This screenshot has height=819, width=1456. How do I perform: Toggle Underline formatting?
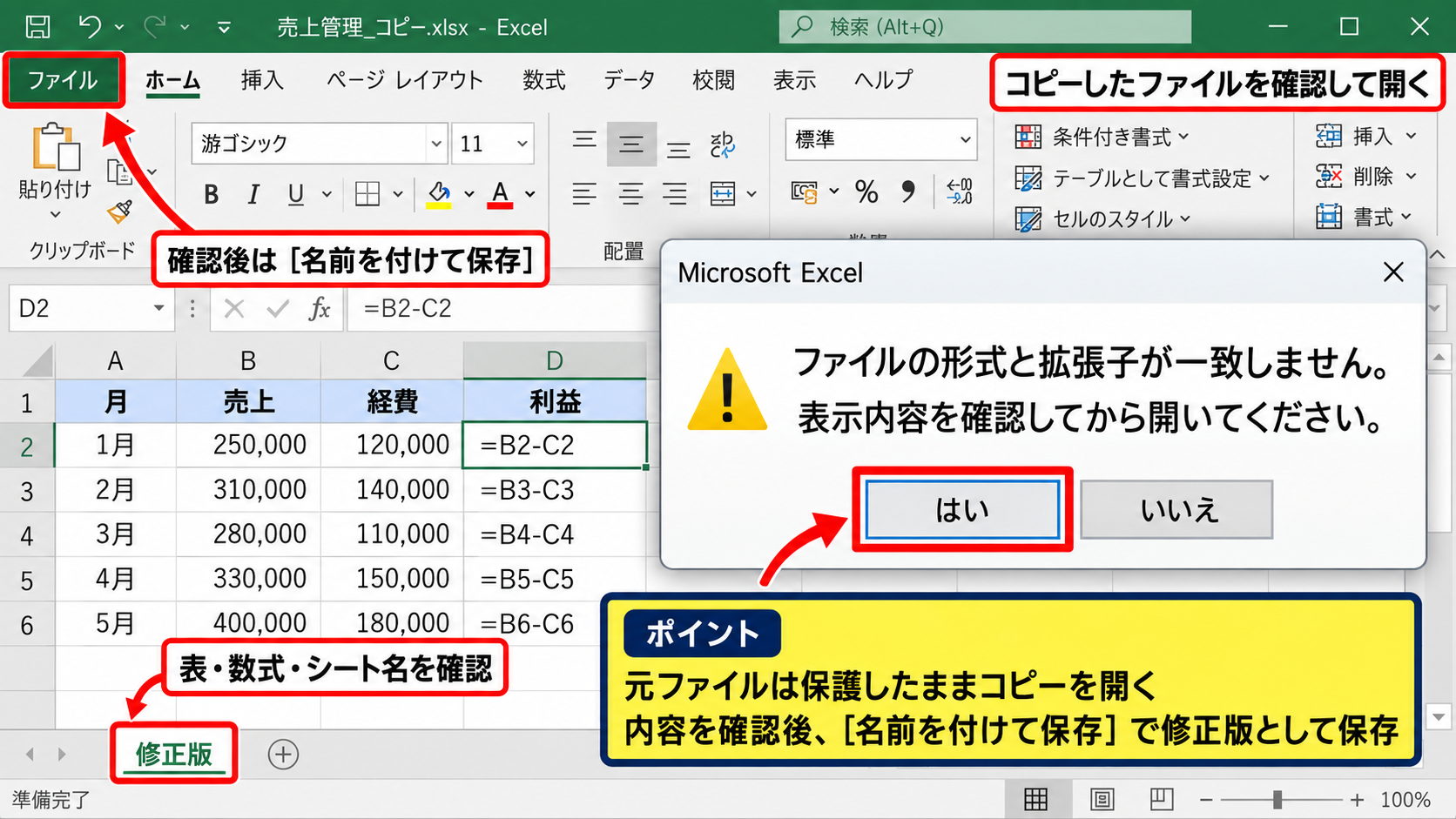click(x=296, y=194)
